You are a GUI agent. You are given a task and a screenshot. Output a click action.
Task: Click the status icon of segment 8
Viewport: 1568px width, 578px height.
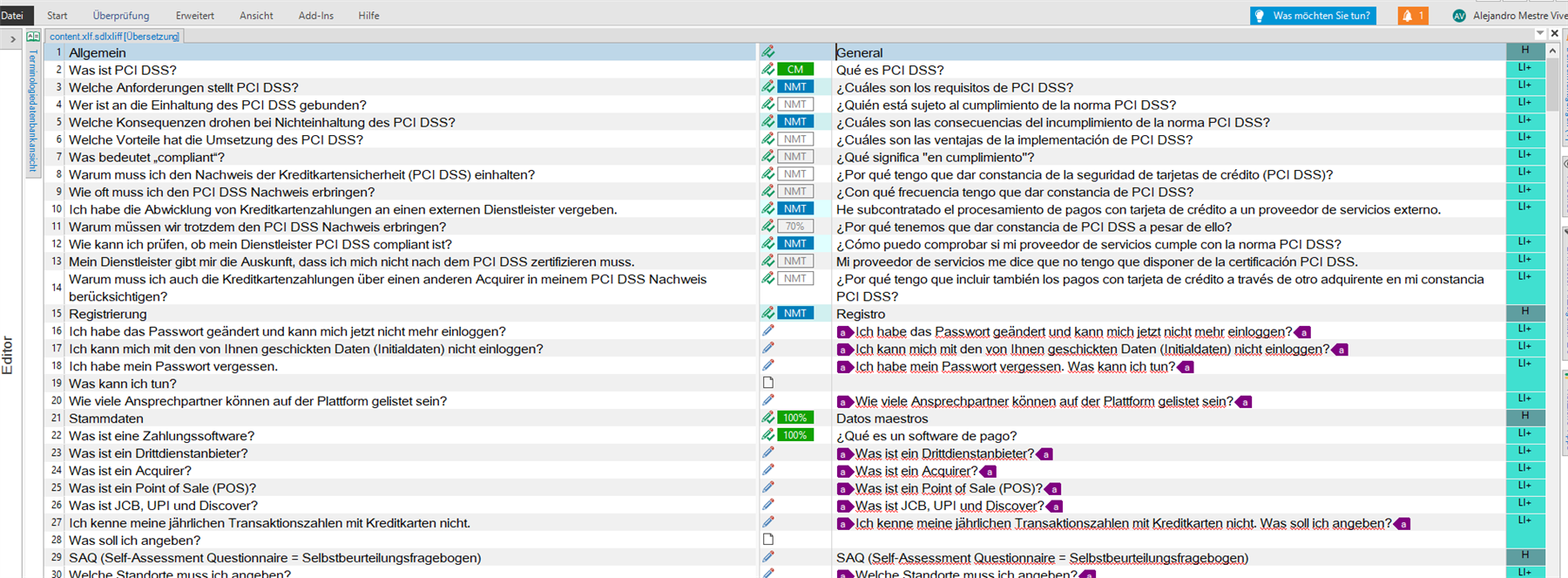[x=768, y=173]
